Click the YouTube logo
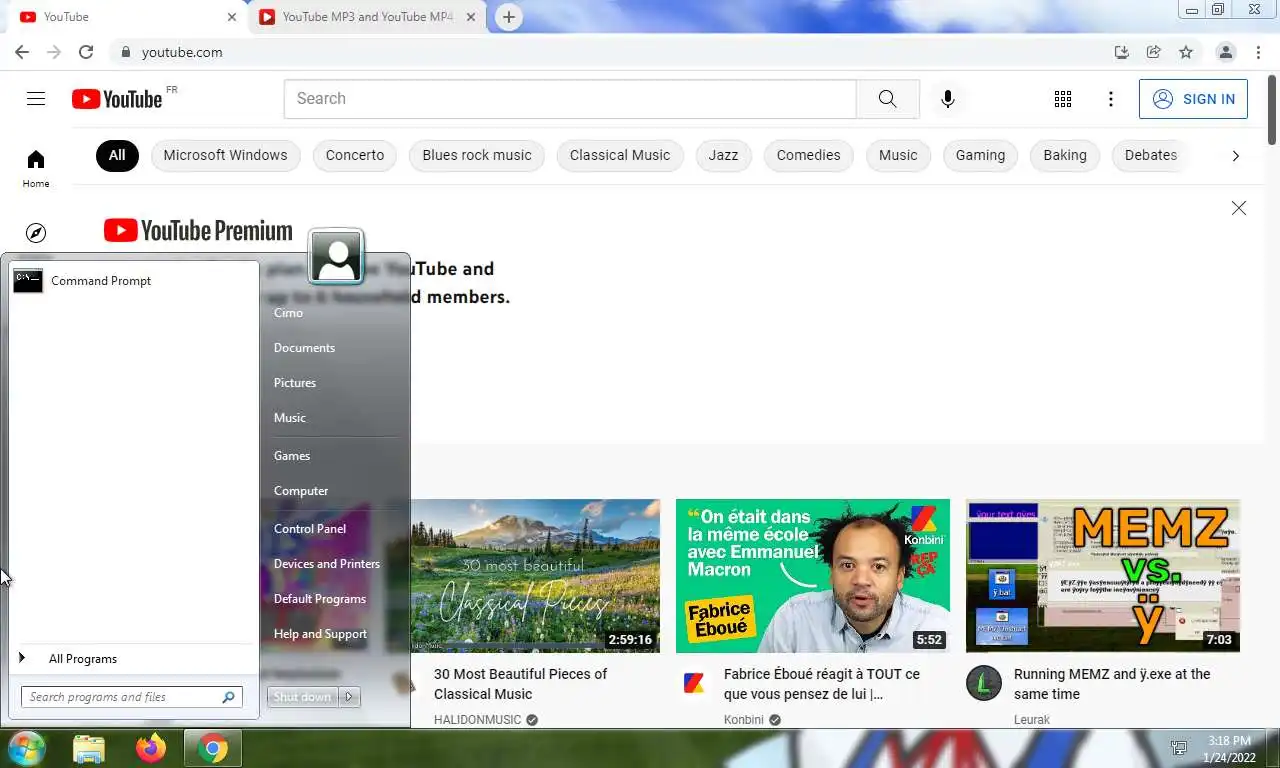Screen dimensions: 1280x768 click(117, 98)
